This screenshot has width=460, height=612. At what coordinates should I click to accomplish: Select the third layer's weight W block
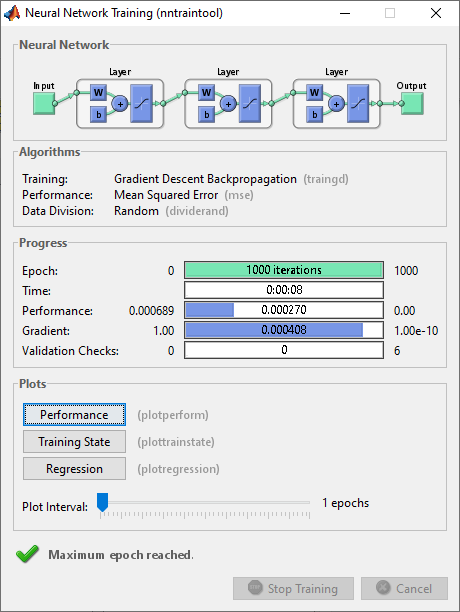click(x=314, y=93)
